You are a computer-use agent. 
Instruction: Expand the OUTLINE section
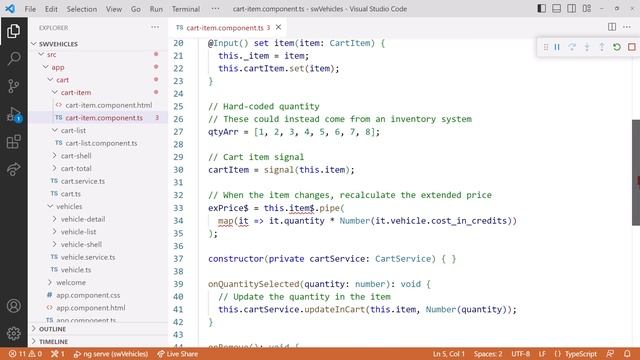[98, 329]
